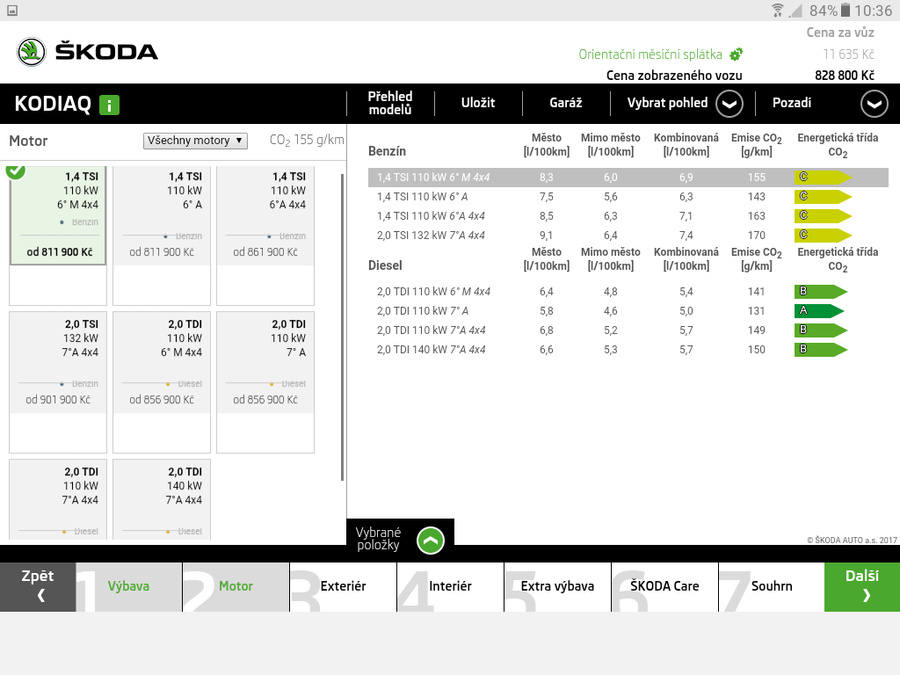Click the 828 800 Kč vehicle price
Screen dimensions: 900x675
point(844,76)
